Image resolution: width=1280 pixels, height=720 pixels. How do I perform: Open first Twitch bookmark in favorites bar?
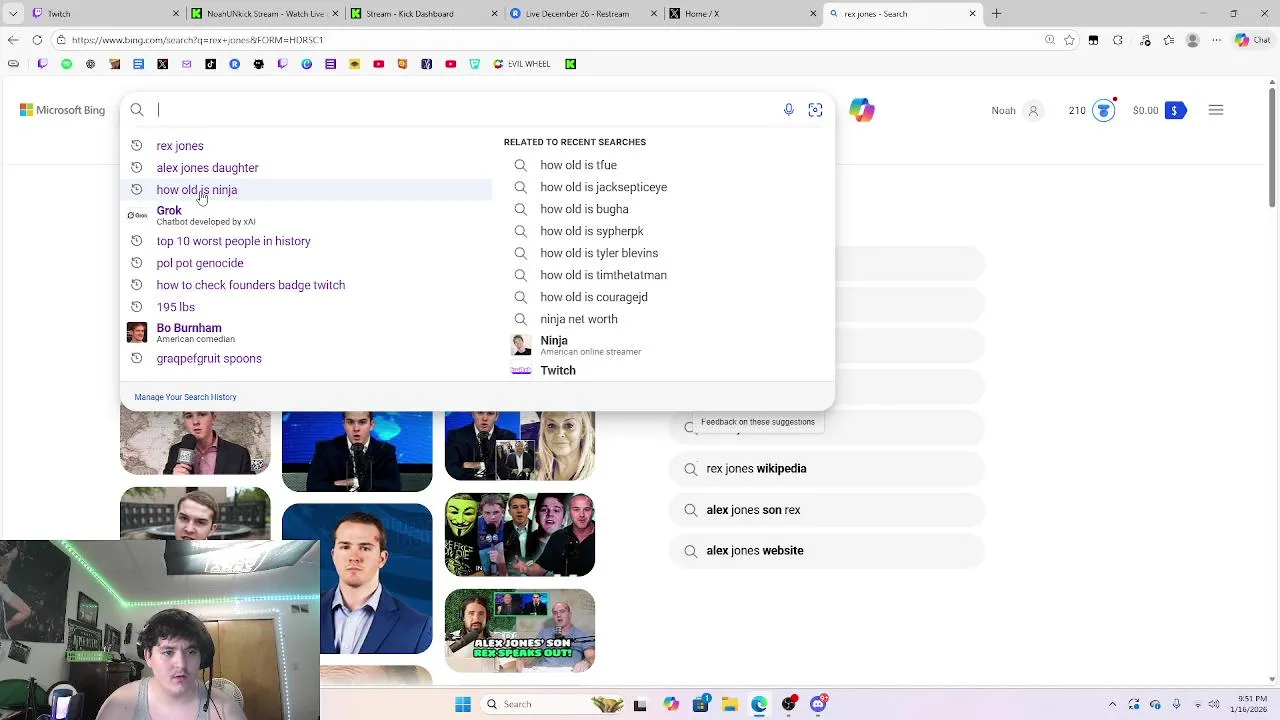pos(42,64)
